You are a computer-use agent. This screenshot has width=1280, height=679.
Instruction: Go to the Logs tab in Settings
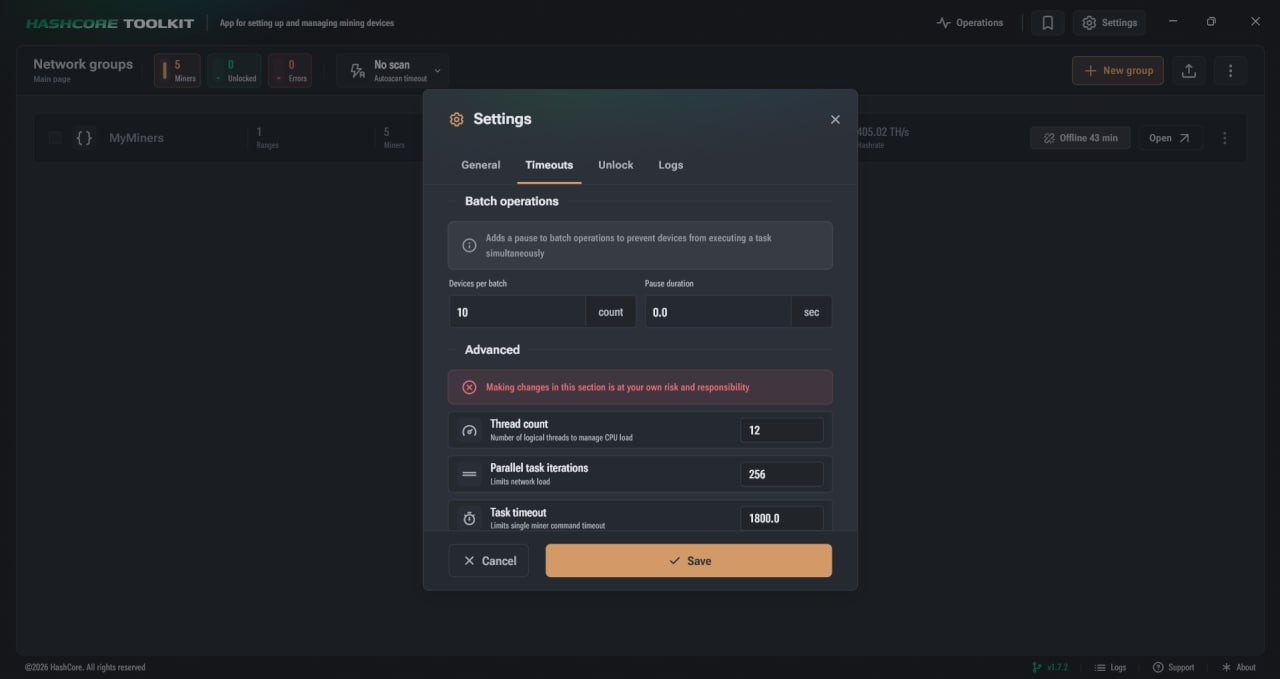pos(671,165)
